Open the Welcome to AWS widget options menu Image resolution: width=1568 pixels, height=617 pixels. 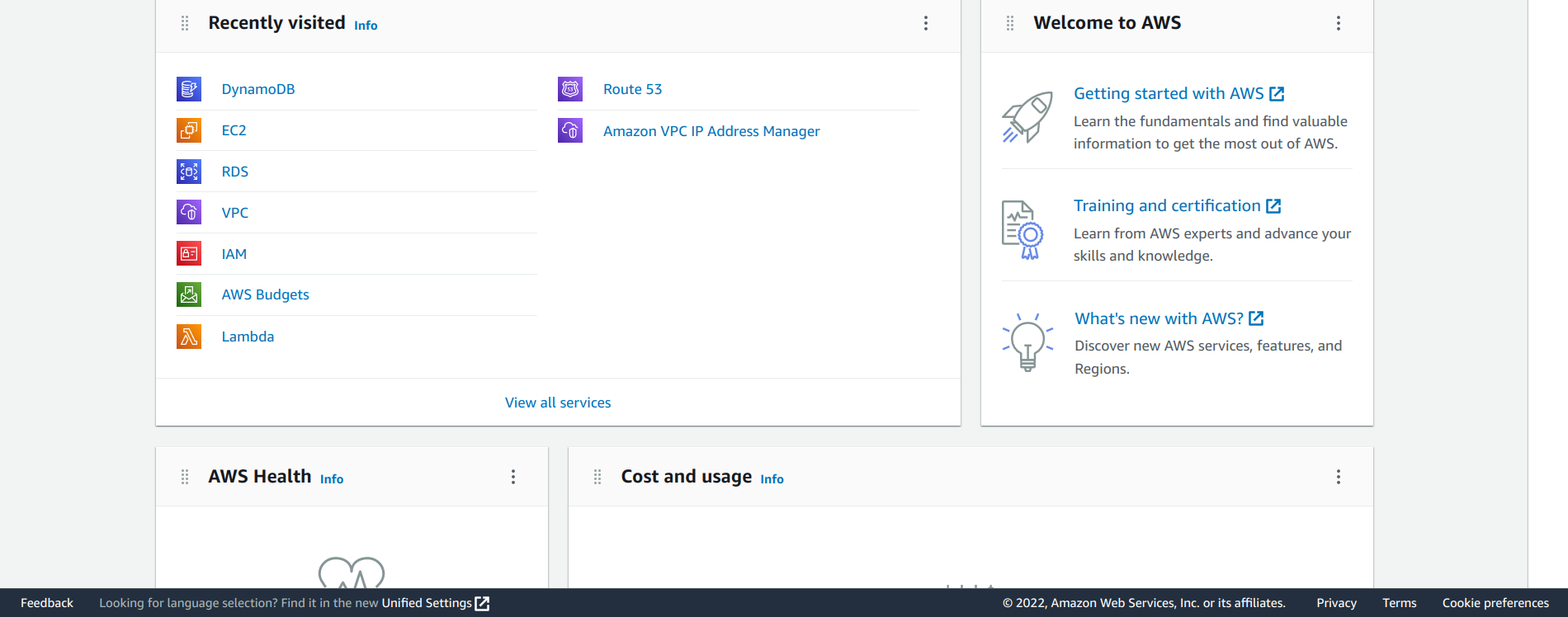click(x=1339, y=23)
